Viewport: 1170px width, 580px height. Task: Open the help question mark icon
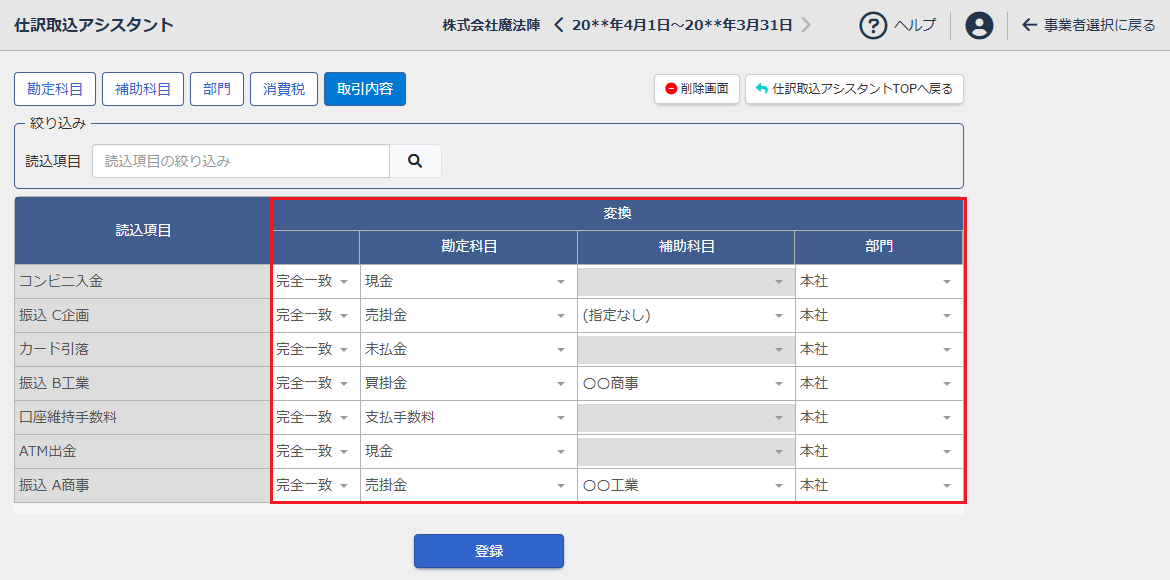pyautogui.click(x=873, y=25)
